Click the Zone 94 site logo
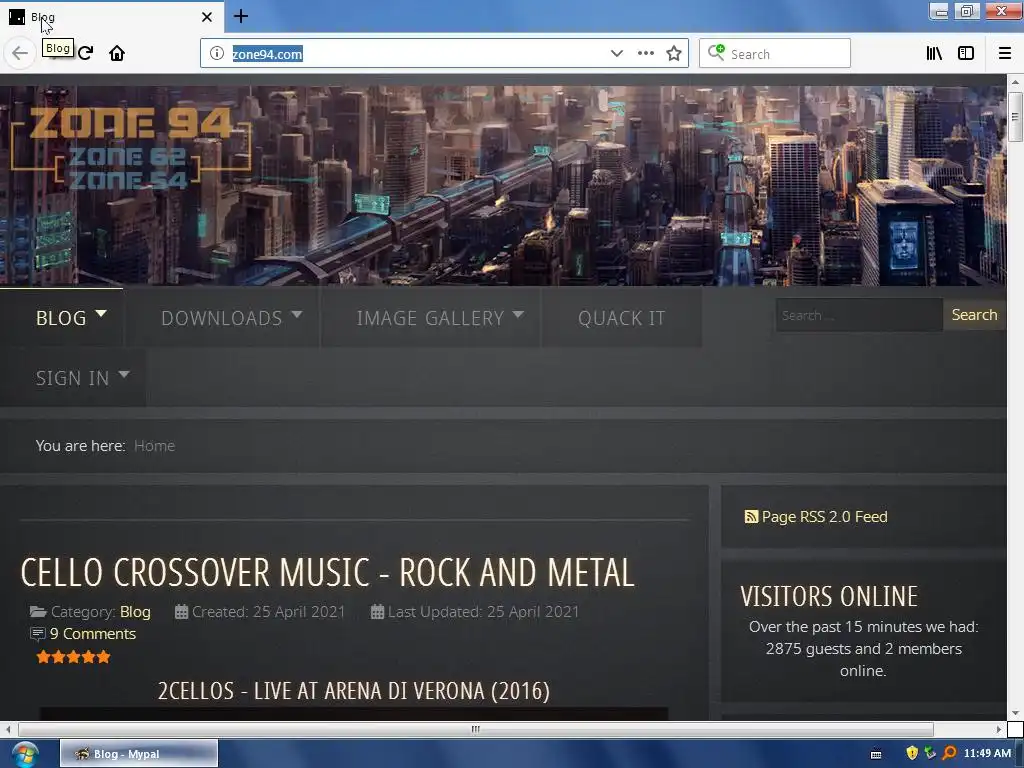The image size is (1024, 768). [131, 148]
